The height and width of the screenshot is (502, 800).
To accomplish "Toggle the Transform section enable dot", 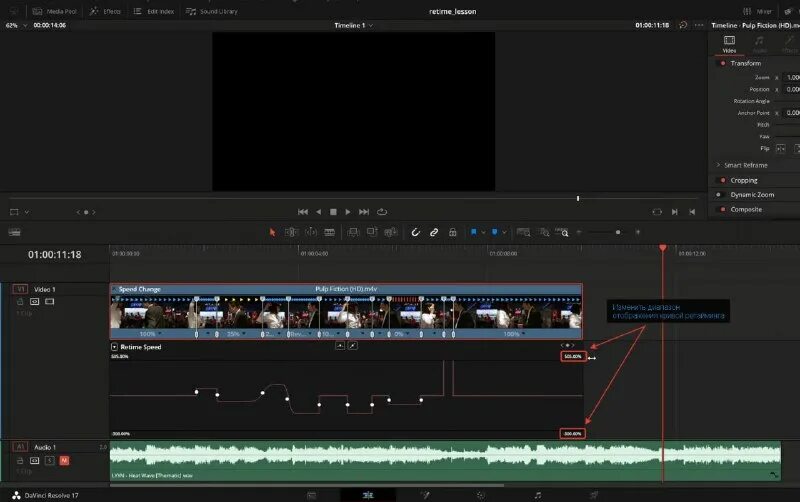I will pyautogui.click(x=722, y=63).
